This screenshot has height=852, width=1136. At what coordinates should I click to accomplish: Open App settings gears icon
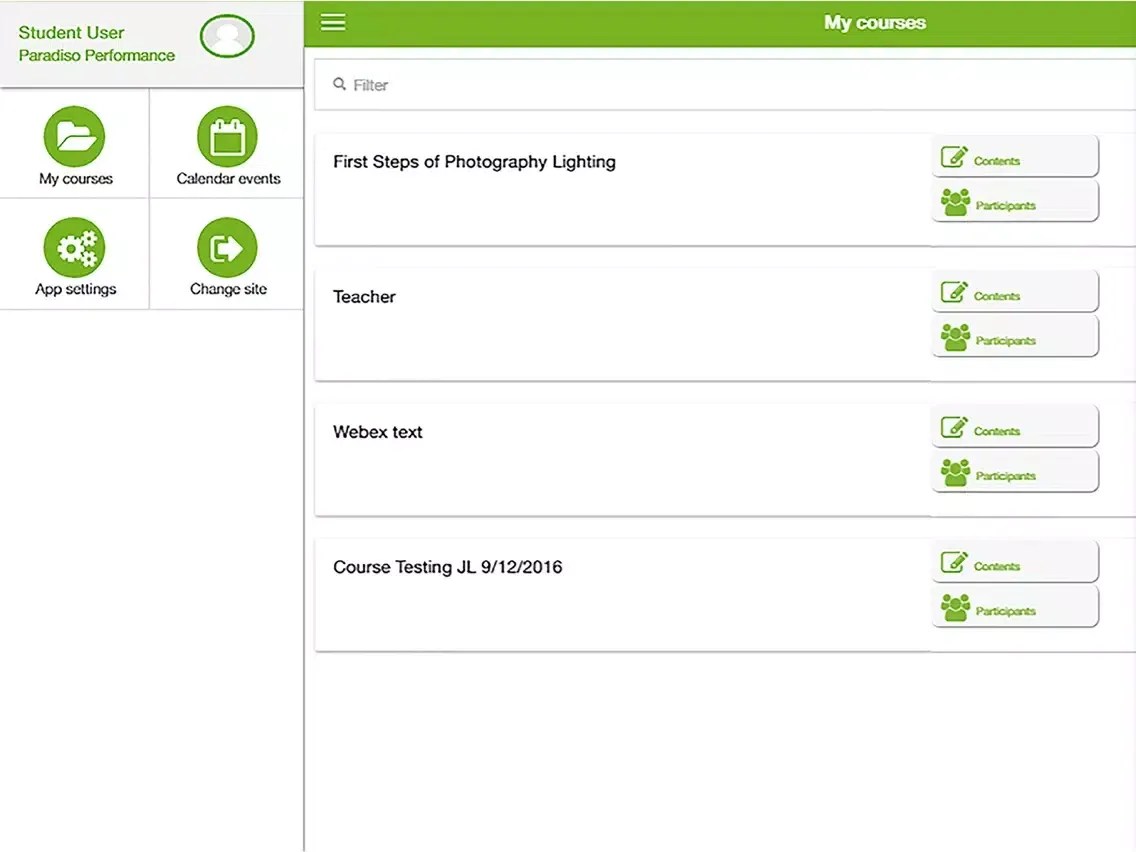(75, 247)
